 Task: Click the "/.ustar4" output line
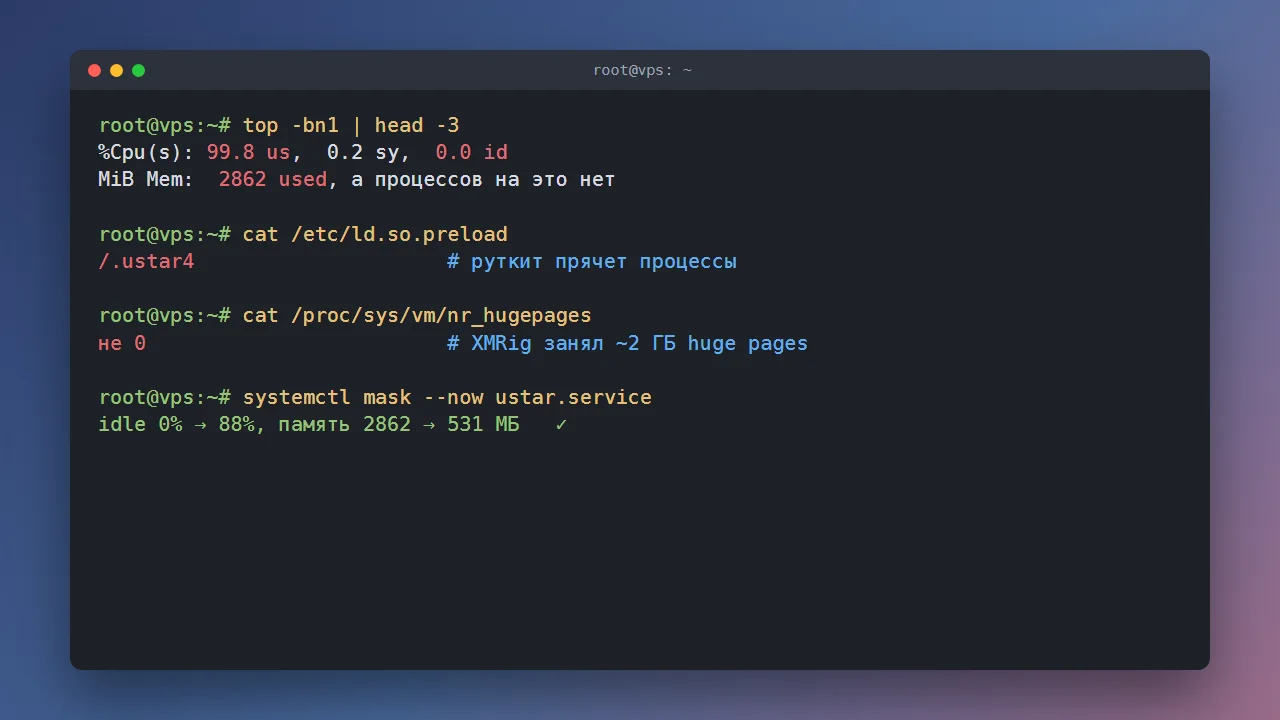point(146,261)
